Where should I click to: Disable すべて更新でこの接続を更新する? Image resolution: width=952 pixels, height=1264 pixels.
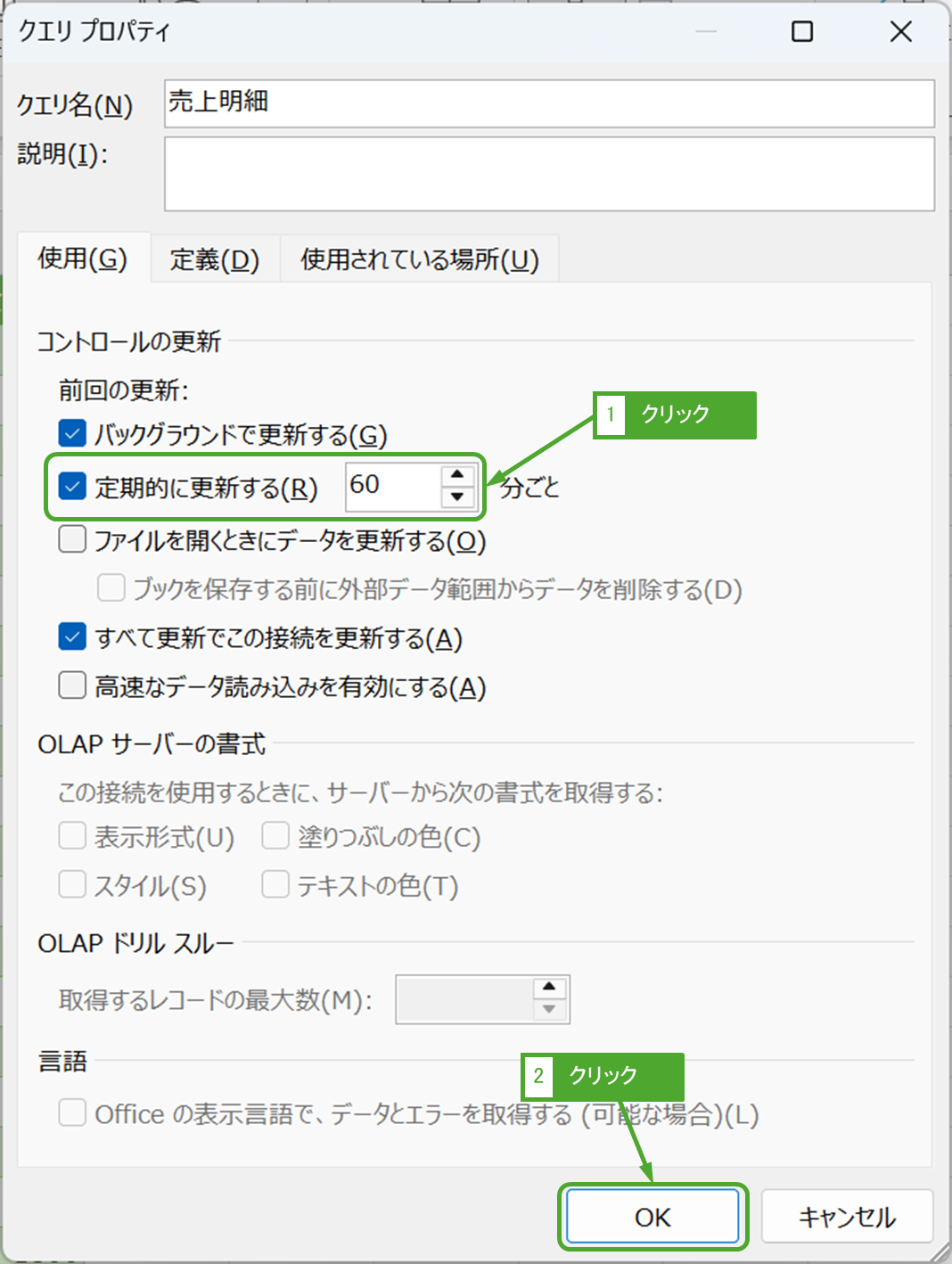[71, 636]
